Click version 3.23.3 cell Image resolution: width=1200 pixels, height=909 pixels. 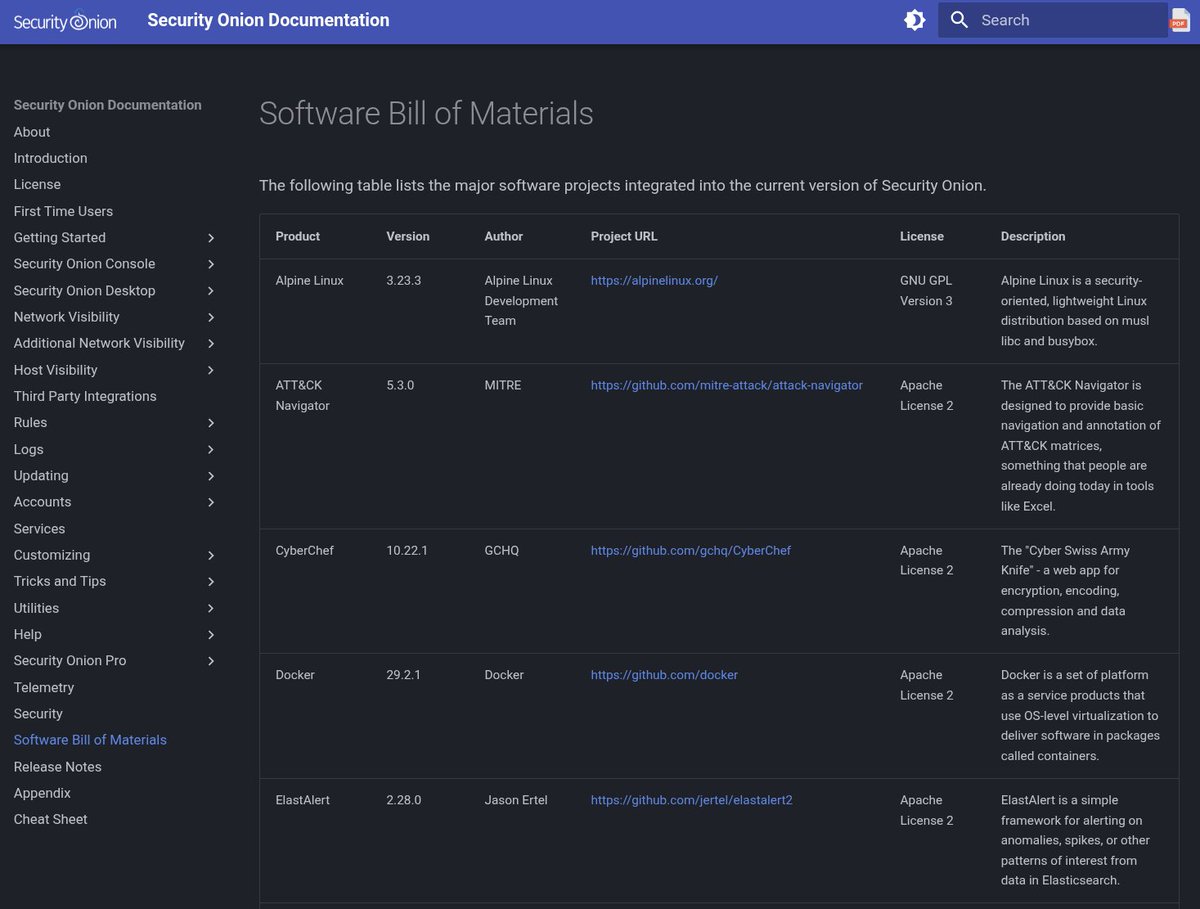404,281
